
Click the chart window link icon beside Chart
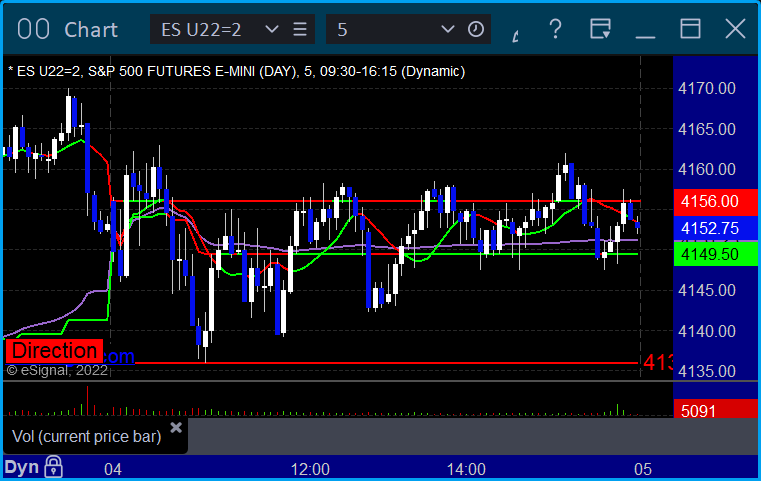[33, 29]
